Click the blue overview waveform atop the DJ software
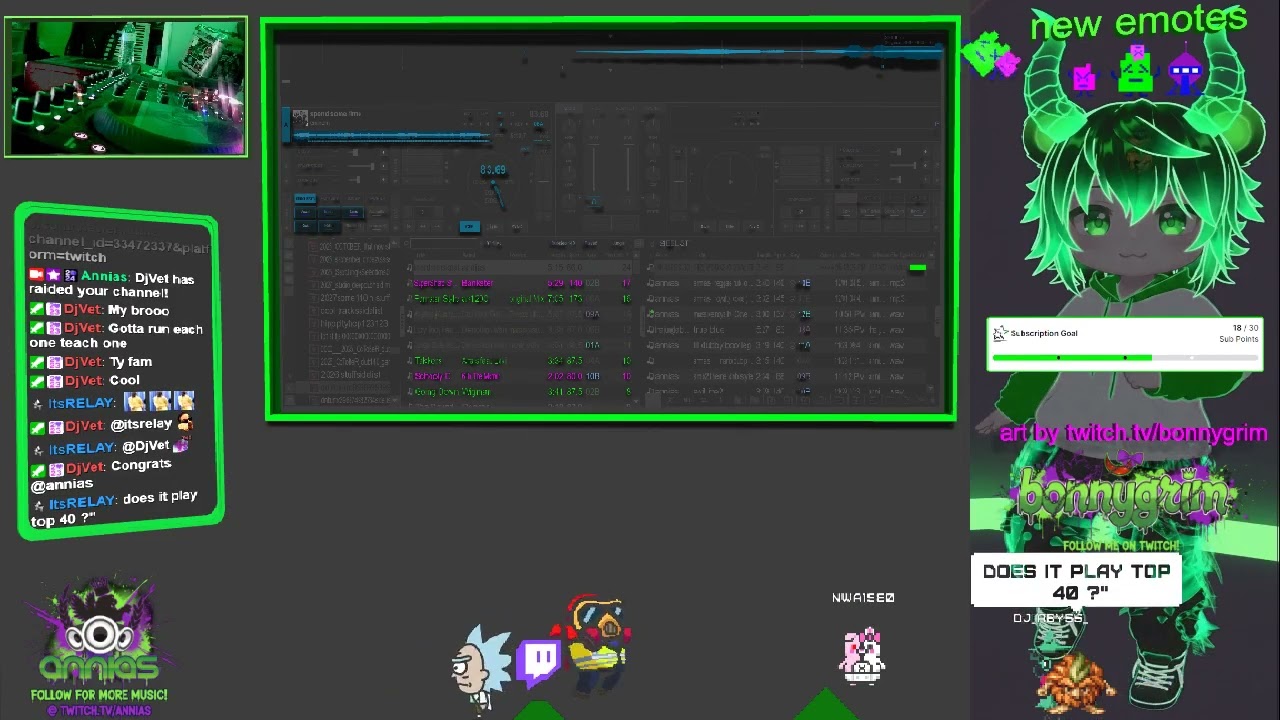Viewport: 1280px width, 720px height. click(x=760, y=53)
